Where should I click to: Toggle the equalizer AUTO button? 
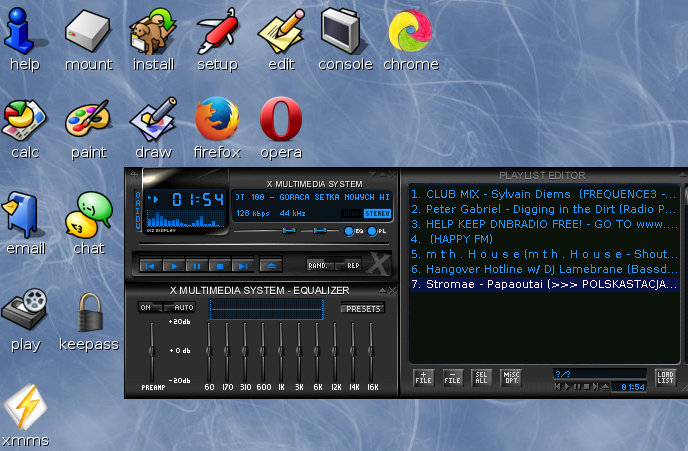[x=179, y=307]
